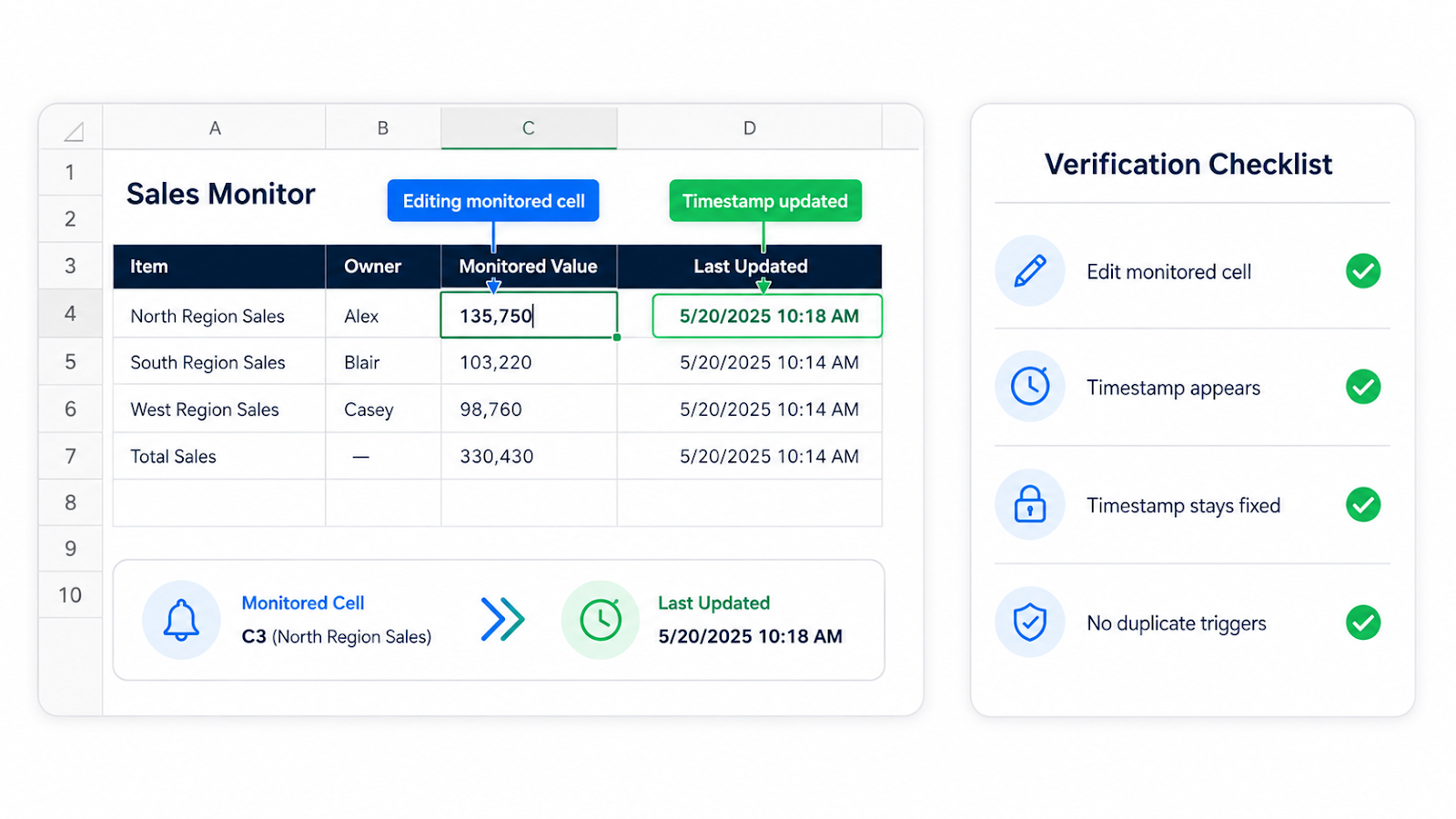Click the Sales Monitor title cell
1456x819 pixels.
(x=221, y=194)
